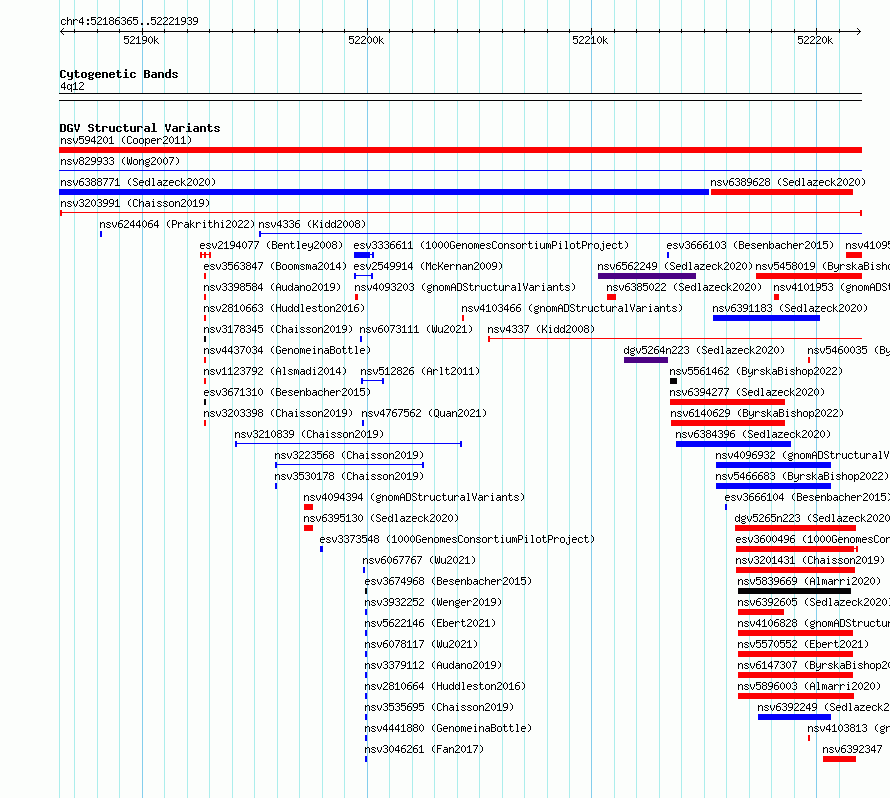Open esv3674968 (Besenbacher2015) entry
The width and height of the screenshot is (890, 798).
tap(448, 581)
